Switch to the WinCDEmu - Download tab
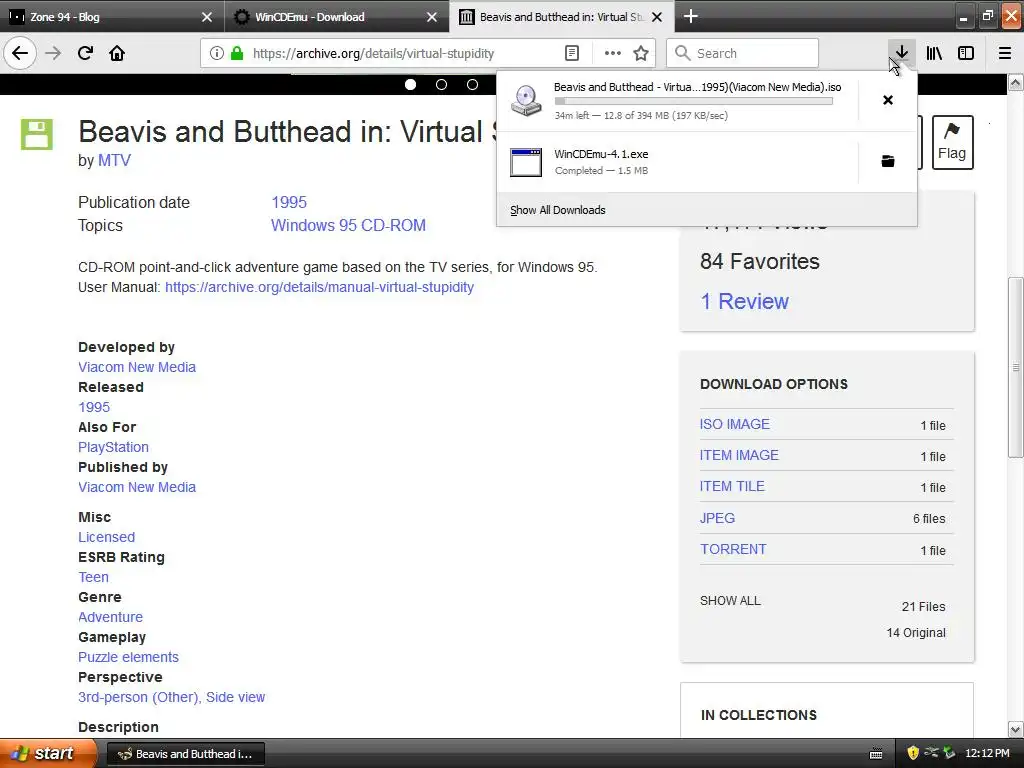The image size is (1024, 768). pos(336,17)
